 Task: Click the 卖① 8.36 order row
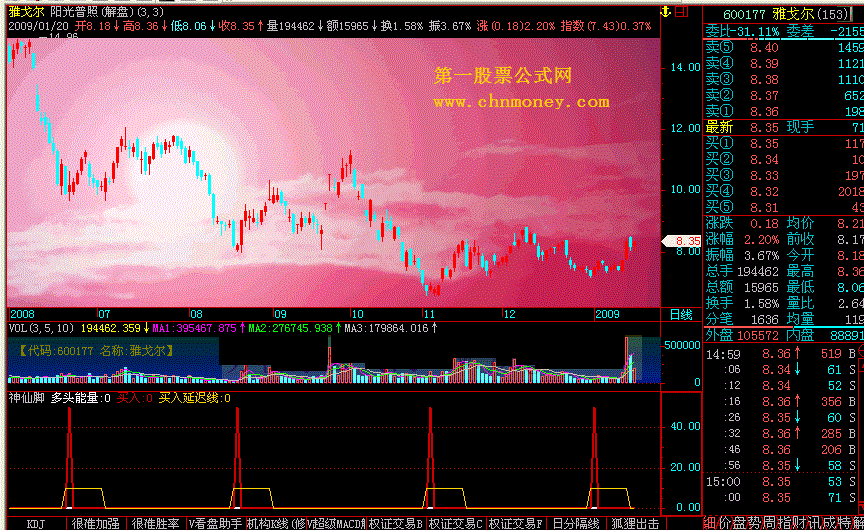pyautogui.click(x=784, y=111)
